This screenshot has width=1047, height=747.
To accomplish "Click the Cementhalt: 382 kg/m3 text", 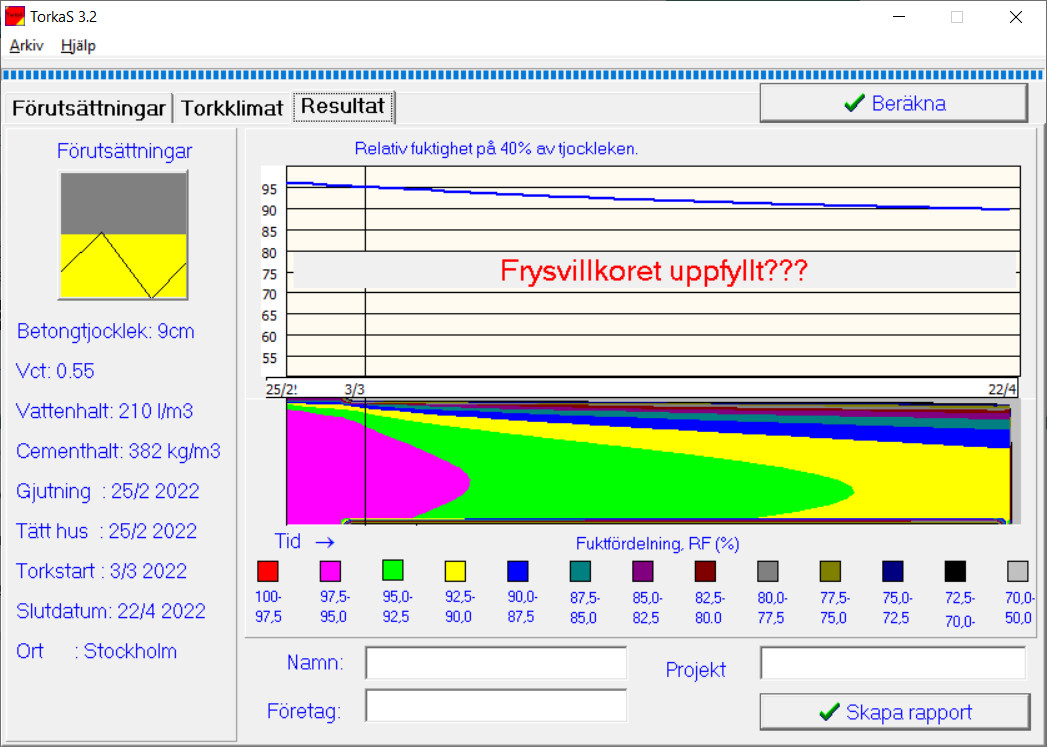I will click(118, 451).
